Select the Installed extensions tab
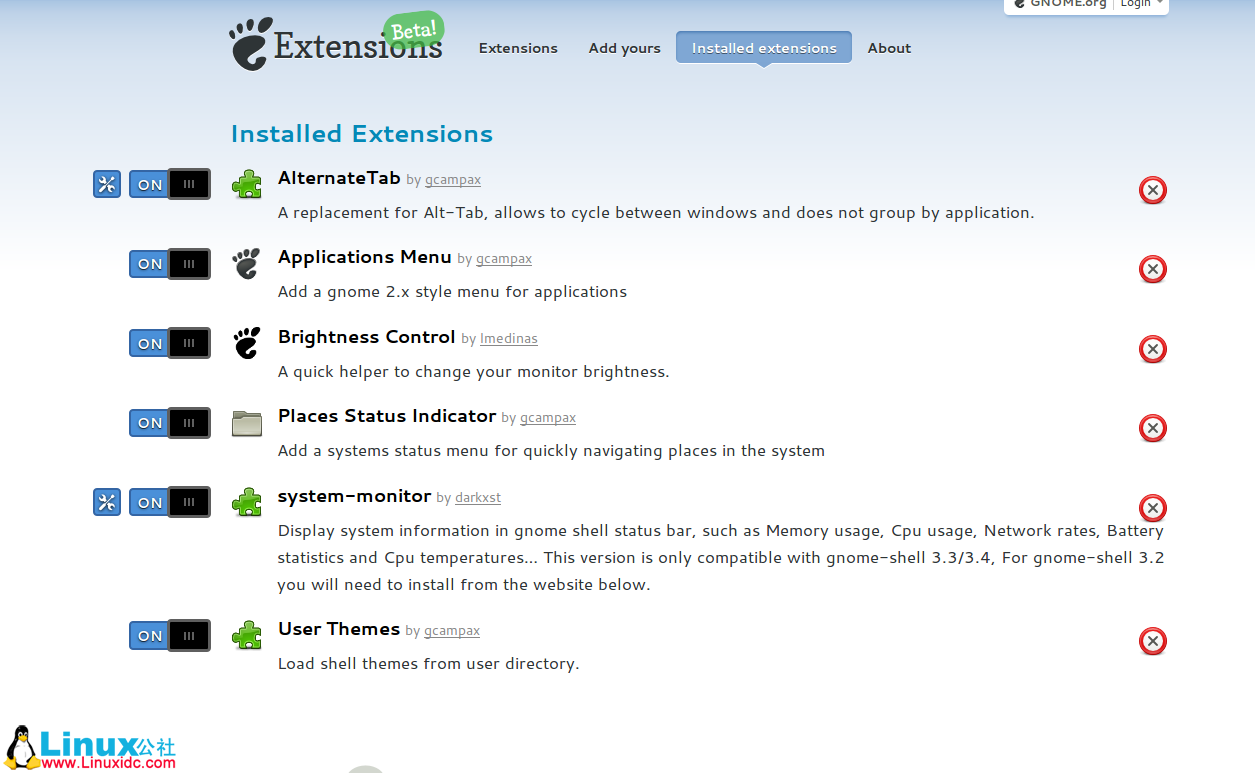Screen dimensions: 1255x773 [x=764, y=47]
